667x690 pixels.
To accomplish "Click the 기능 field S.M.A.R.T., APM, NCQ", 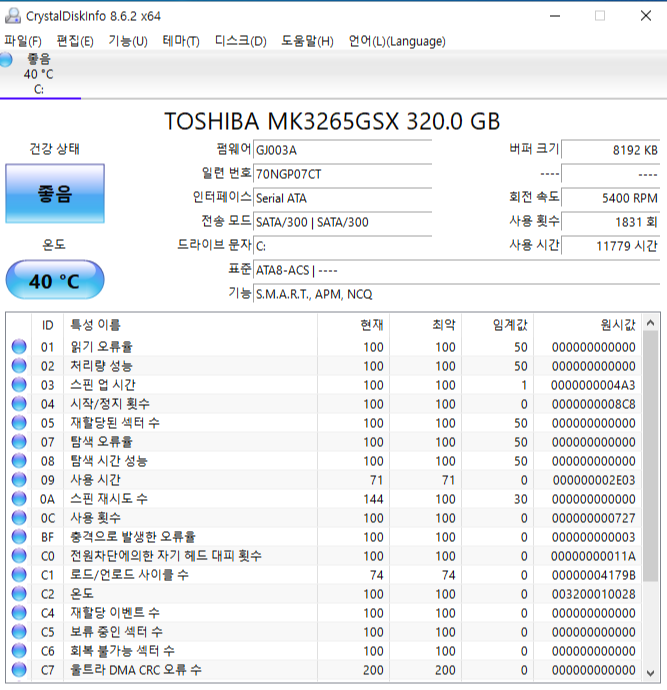I will click(457, 294).
